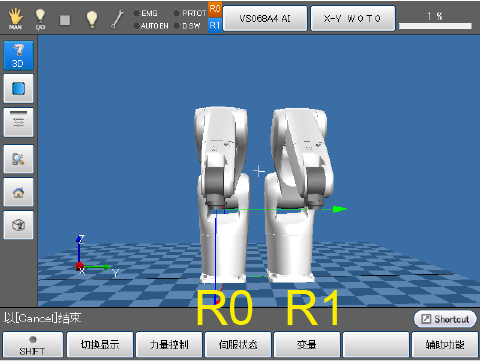The width and height of the screenshot is (480, 361).
Task: Click the zoom magnifier icon
Action: (18, 159)
